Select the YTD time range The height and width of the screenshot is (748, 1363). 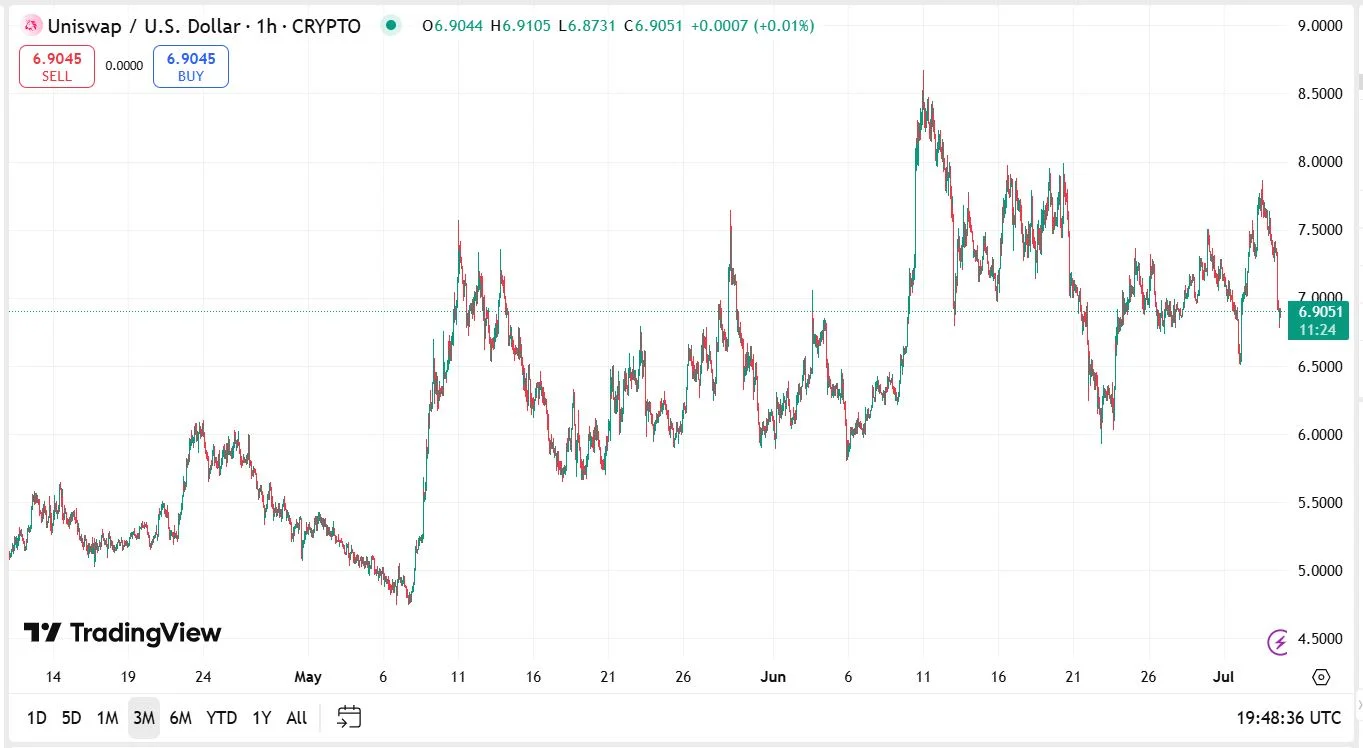(221, 717)
